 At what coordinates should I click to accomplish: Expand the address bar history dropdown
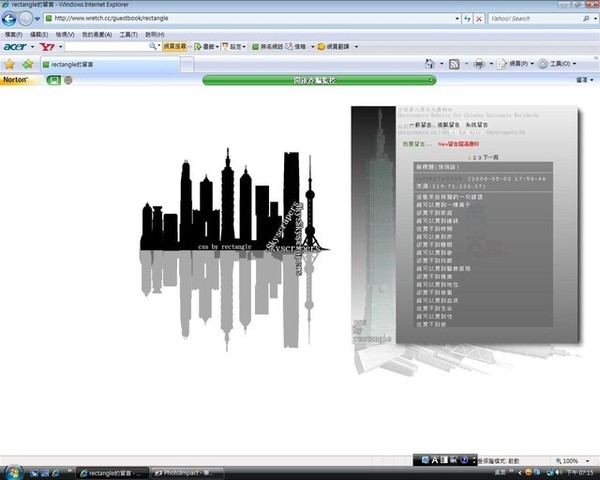click(457, 18)
